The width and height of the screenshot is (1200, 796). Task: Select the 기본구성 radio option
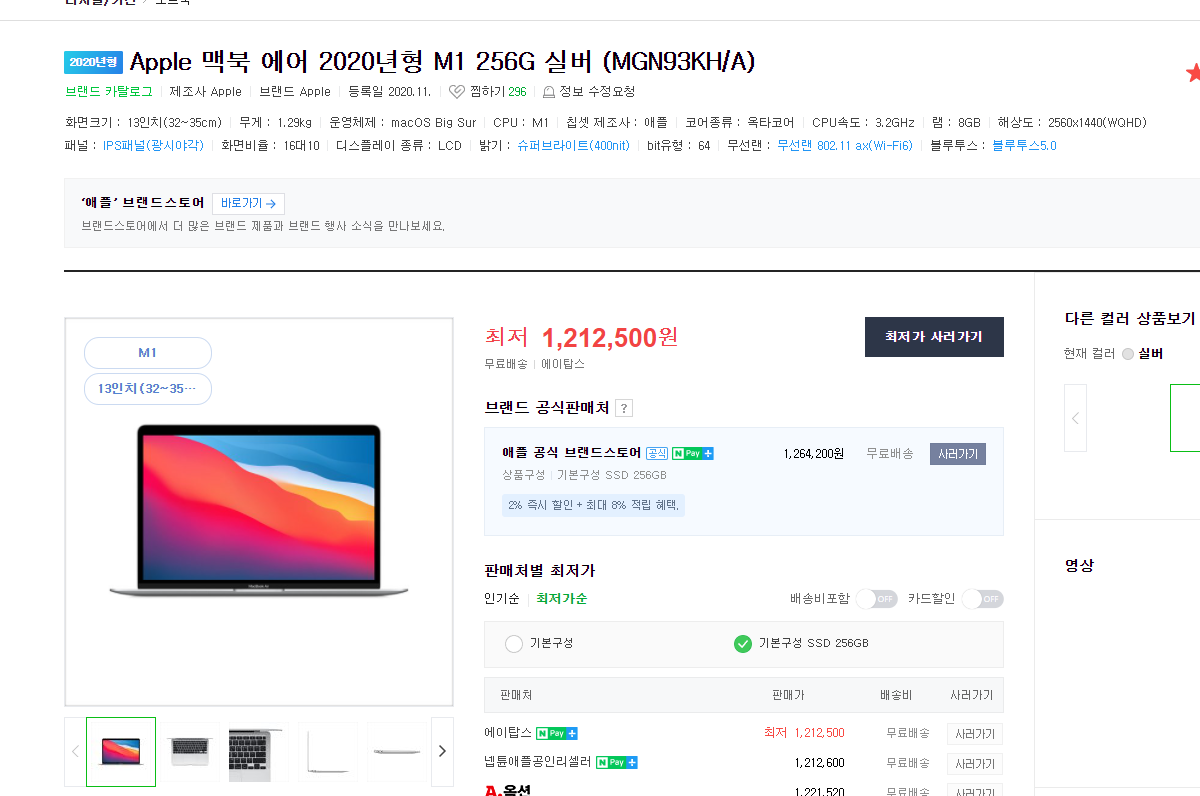coord(514,644)
